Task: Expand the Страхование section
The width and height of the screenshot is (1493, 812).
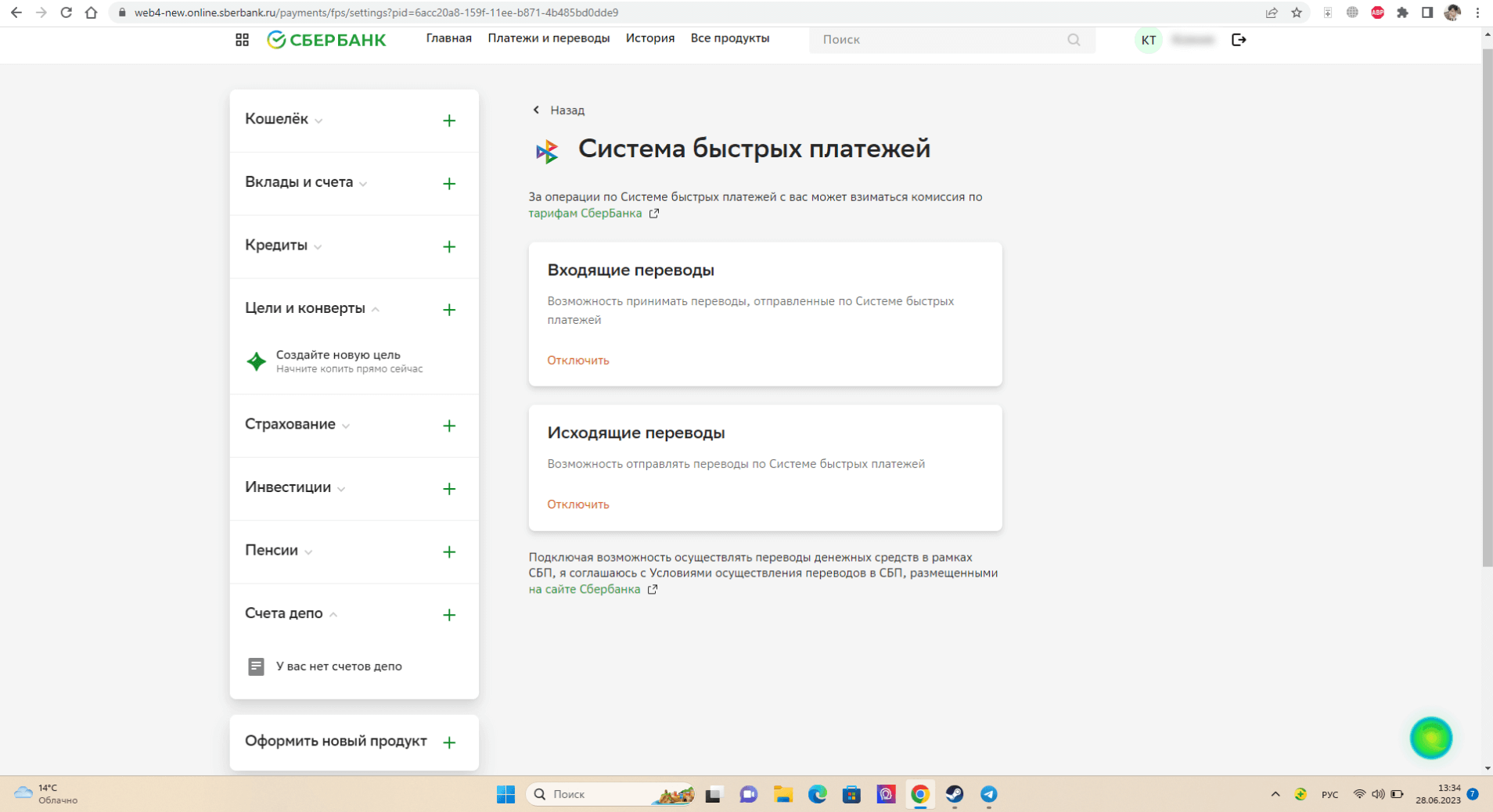Action: point(297,424)
